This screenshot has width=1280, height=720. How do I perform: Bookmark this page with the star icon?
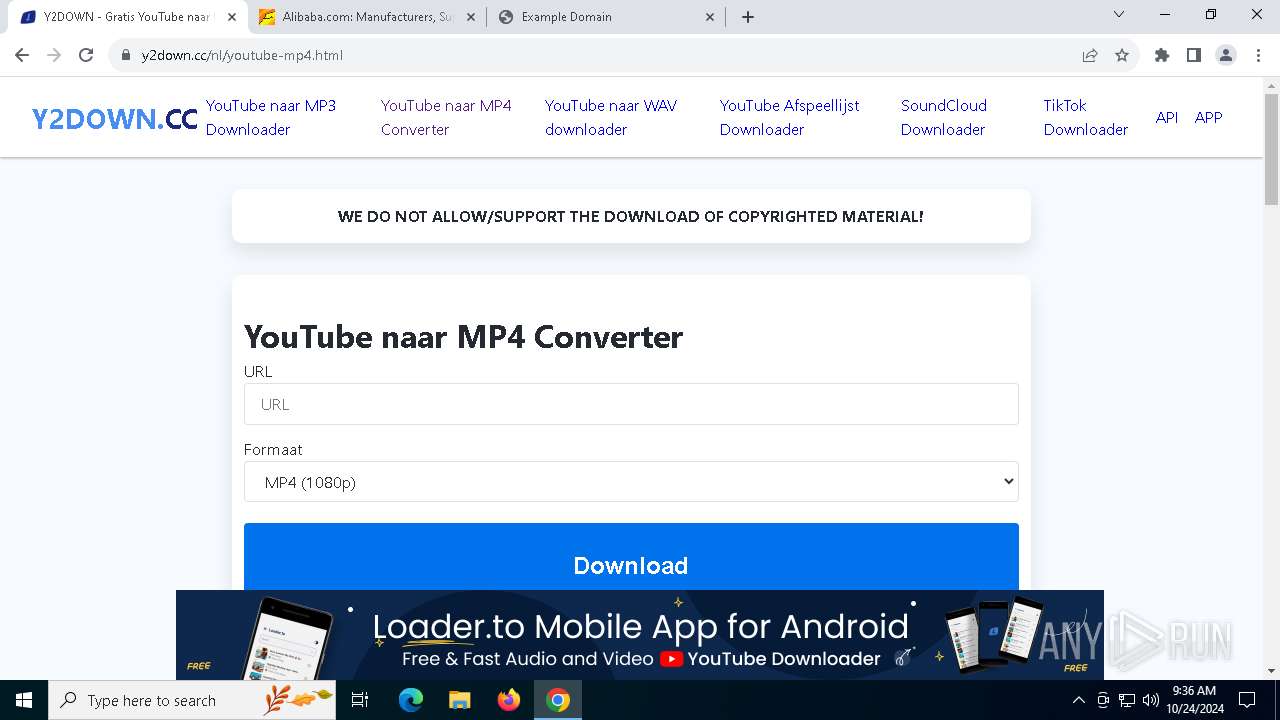pyautogui.click(x=1122, y=55)
